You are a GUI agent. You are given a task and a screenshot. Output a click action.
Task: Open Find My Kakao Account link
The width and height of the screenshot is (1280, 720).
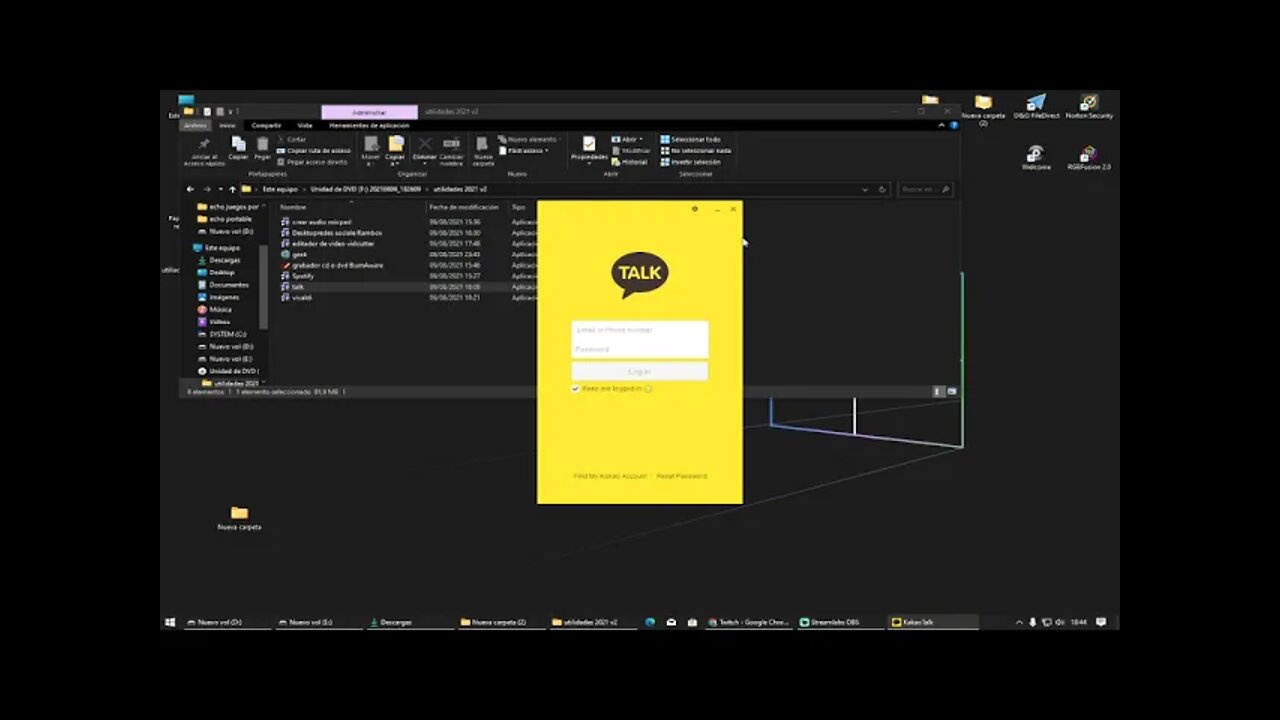610,476
